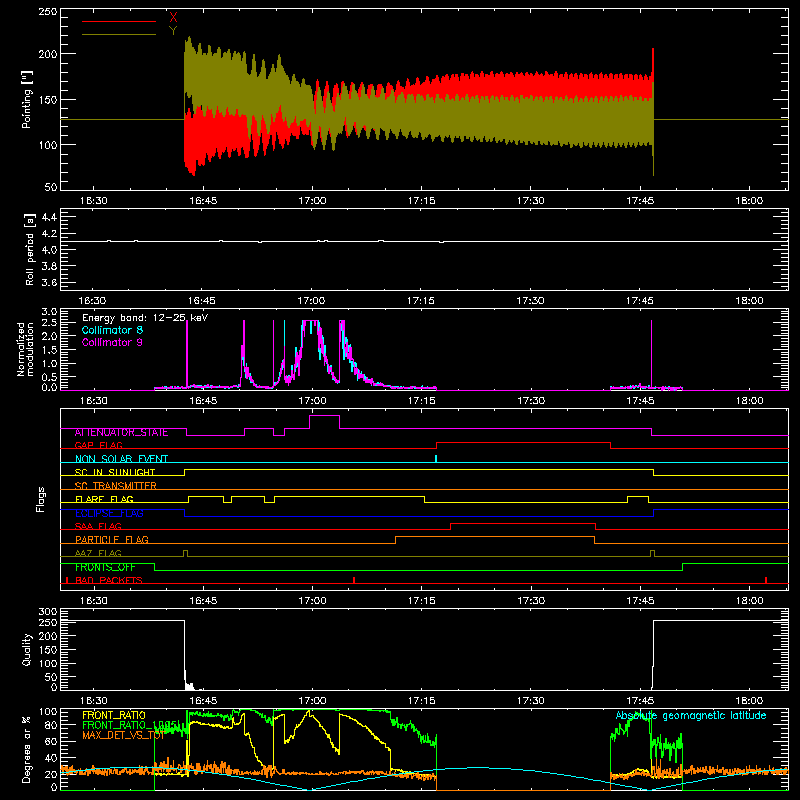Select the red 'X' legend label
The height and width of the screenshot is (800, 800).
point(173,18)
